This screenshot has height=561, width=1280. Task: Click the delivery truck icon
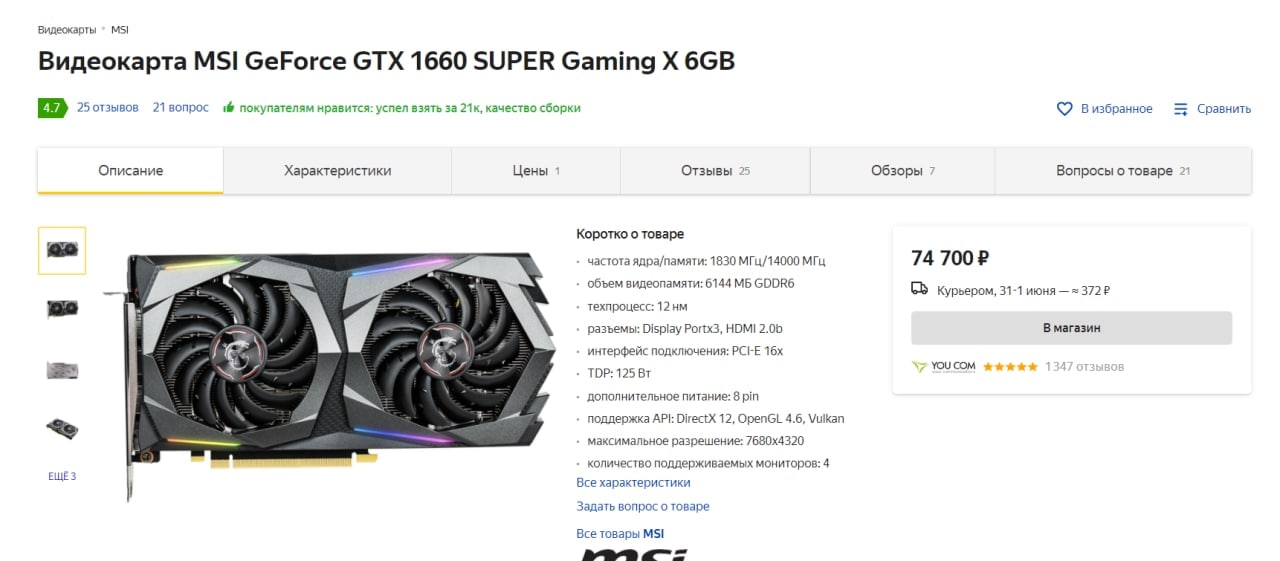point(919,289)
